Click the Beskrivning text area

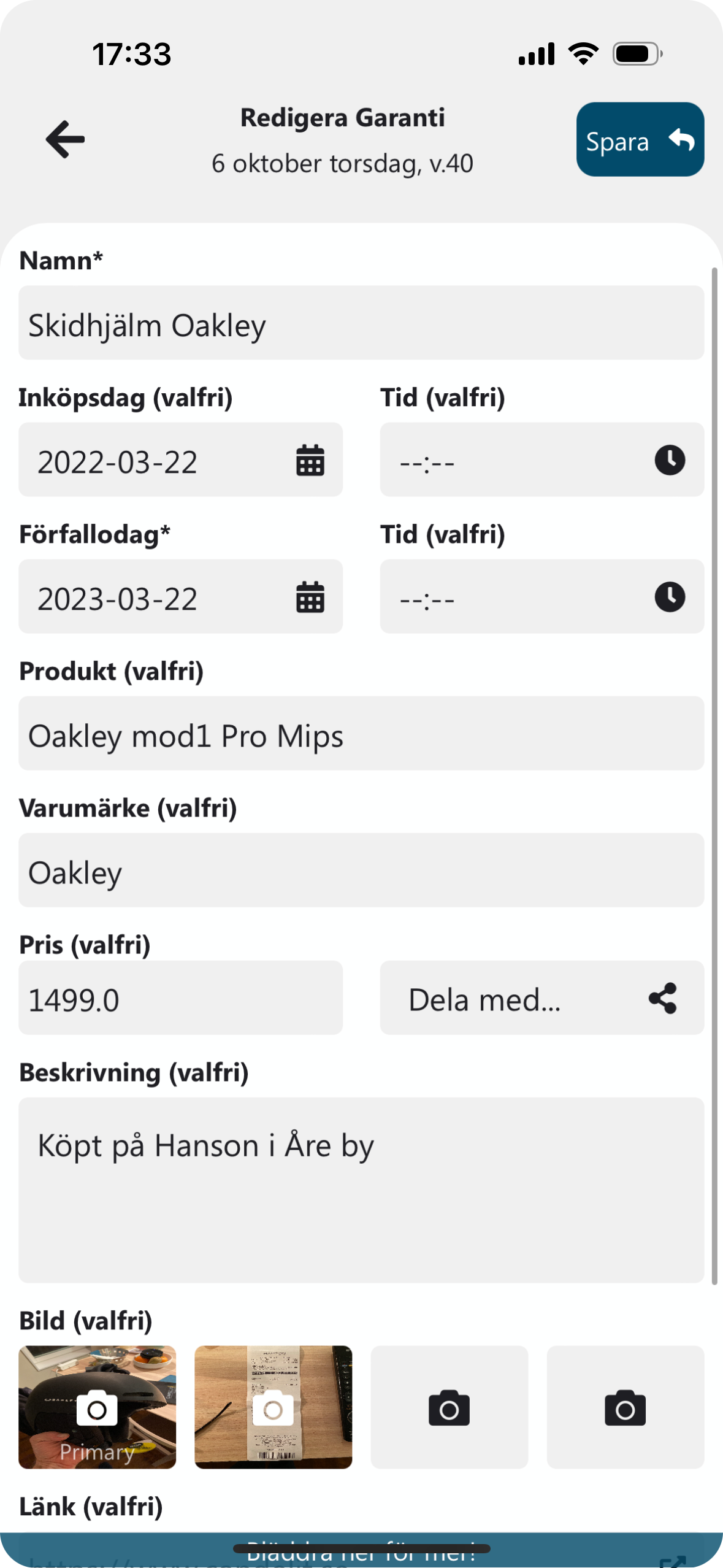(361, 1190)
